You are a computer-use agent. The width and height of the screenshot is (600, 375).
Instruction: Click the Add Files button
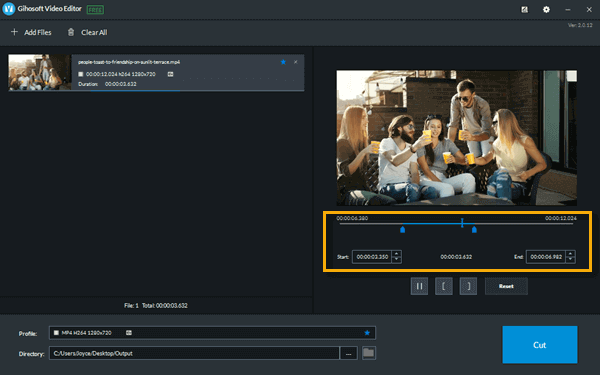point(31,32)
